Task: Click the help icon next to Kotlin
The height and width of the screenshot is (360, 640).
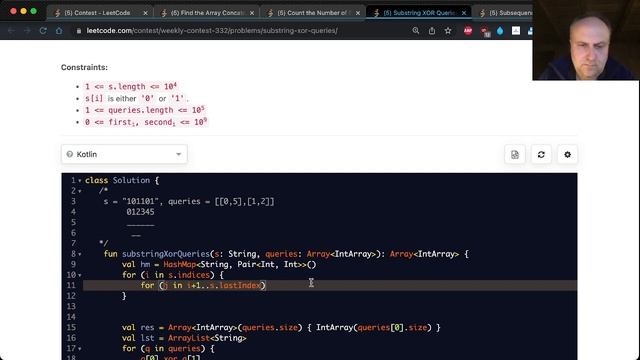Action: point(70,154)
